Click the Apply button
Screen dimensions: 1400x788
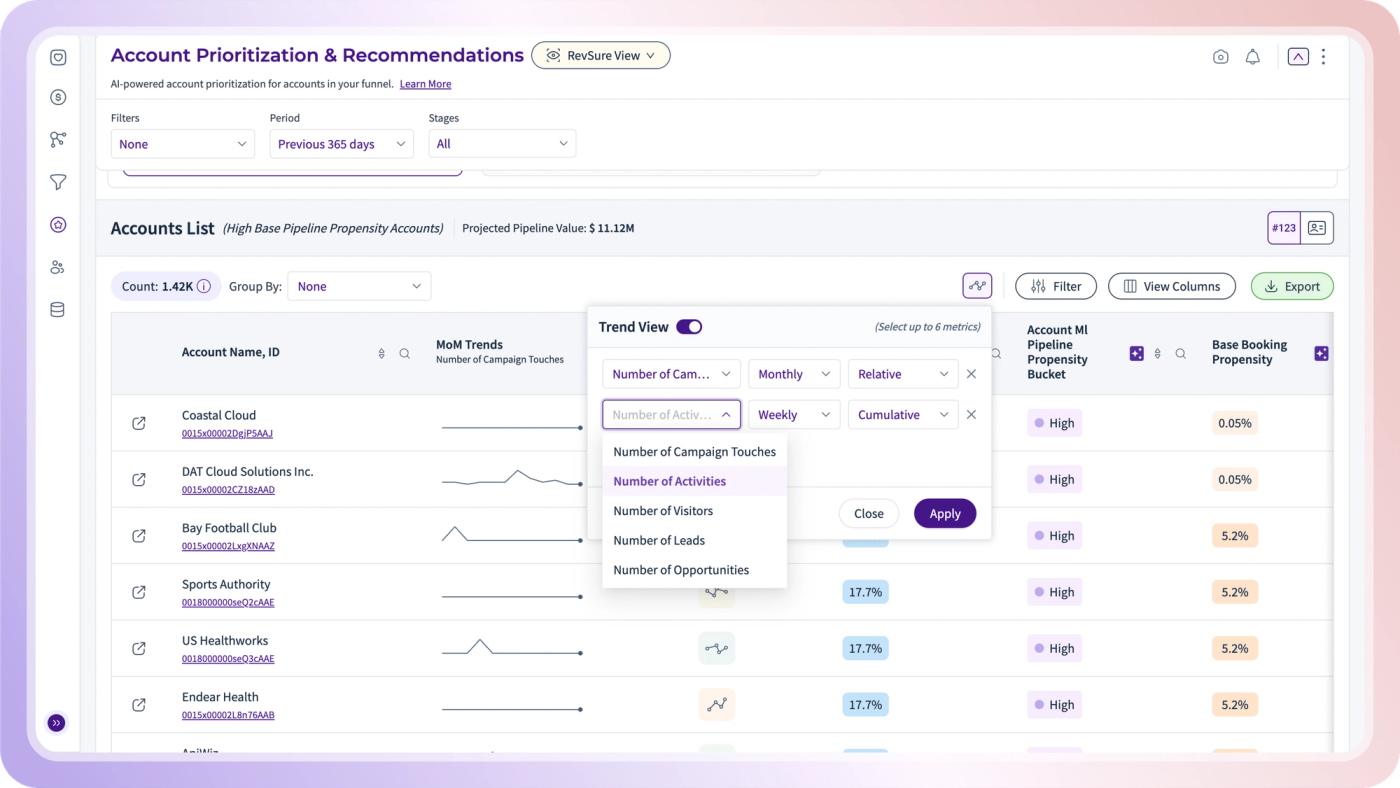click(945, 513)
